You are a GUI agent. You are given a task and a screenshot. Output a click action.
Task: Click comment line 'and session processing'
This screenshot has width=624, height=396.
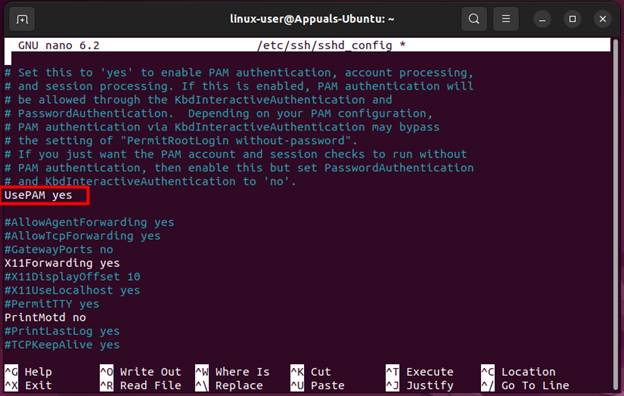pyautogui.click(x=239, y=86)
